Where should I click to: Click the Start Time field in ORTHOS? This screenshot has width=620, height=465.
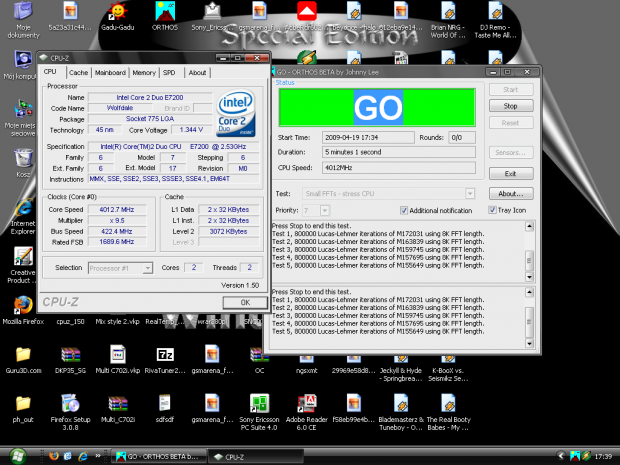click(368, 138)
